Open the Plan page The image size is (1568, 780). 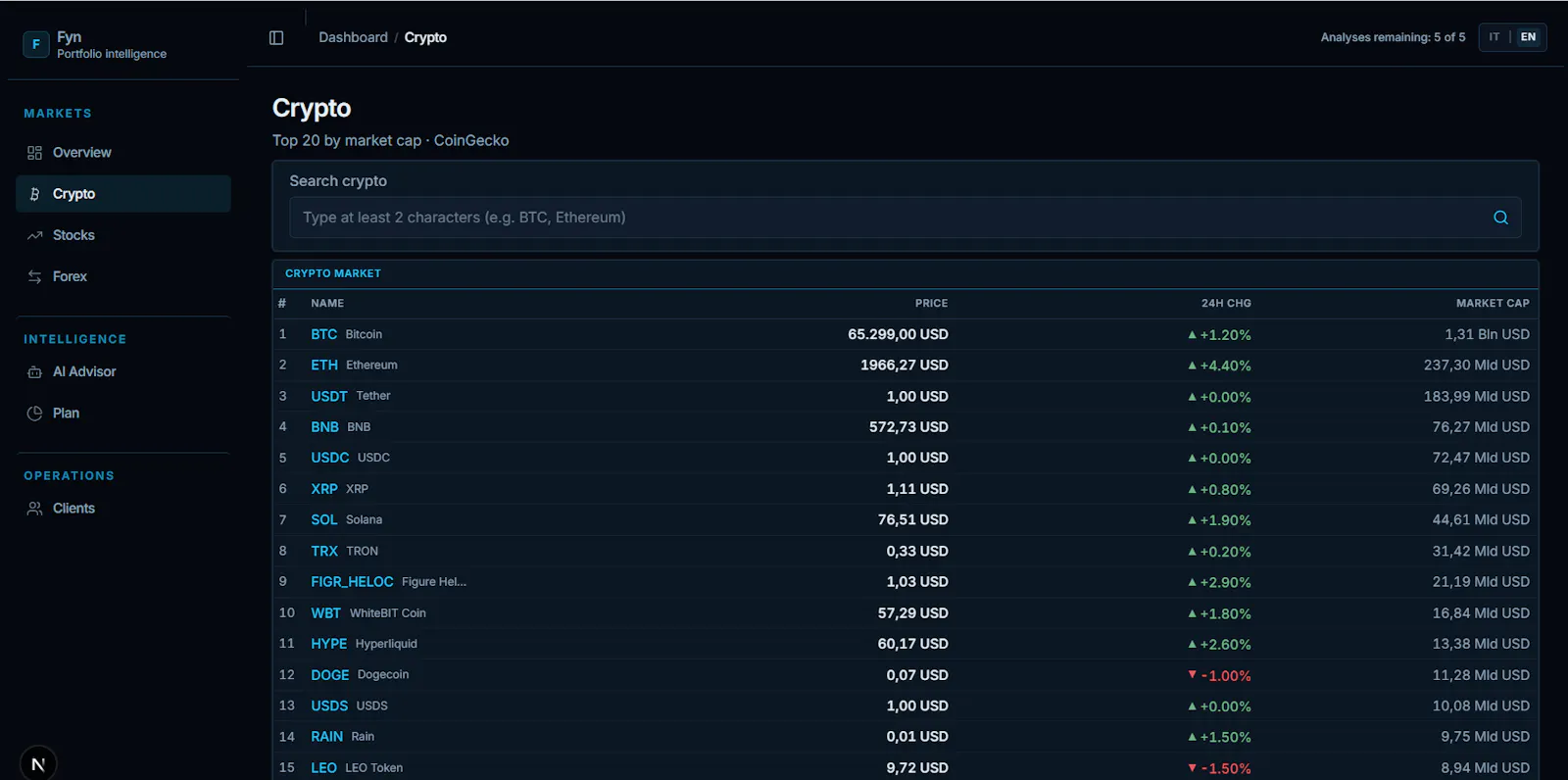(x=123, y=414)
